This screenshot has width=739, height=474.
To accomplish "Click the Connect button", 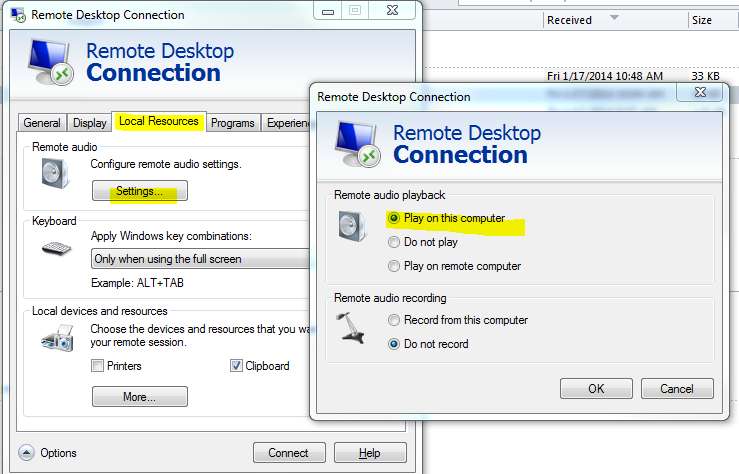I will pyautogui.click(x=289, y=453).
